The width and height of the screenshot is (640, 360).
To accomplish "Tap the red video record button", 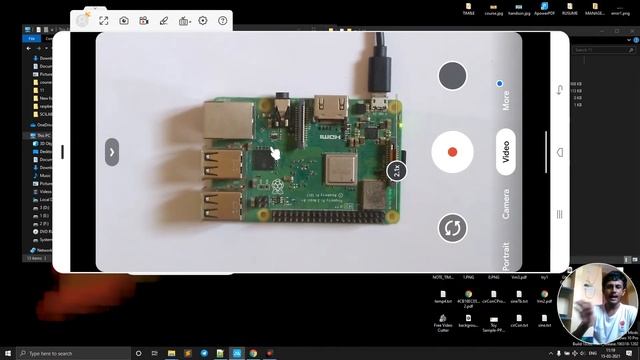I will pyautogui.click(x=452, y=152).
